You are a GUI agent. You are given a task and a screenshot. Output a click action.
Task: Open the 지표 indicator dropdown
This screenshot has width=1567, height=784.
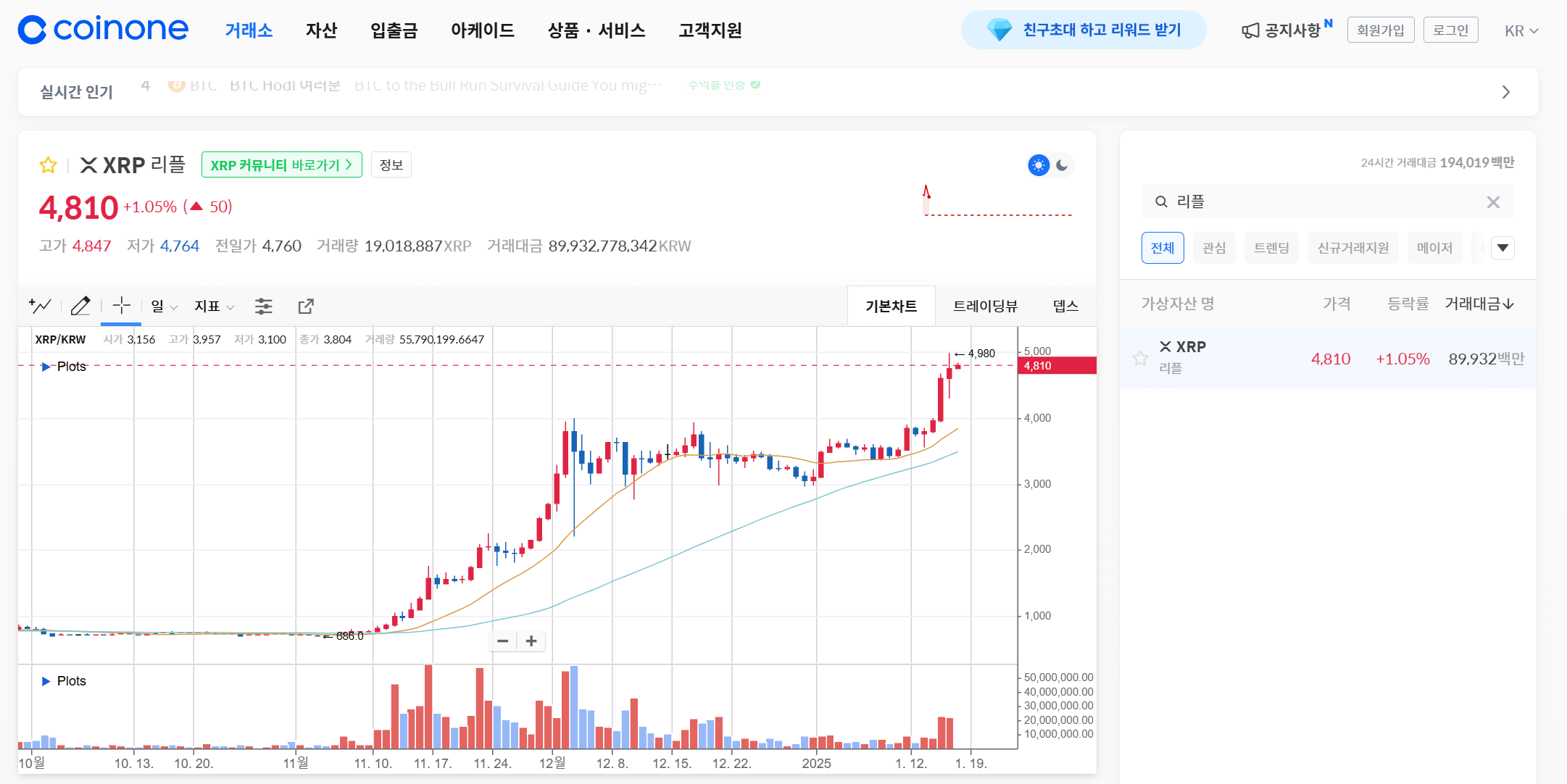212,306
